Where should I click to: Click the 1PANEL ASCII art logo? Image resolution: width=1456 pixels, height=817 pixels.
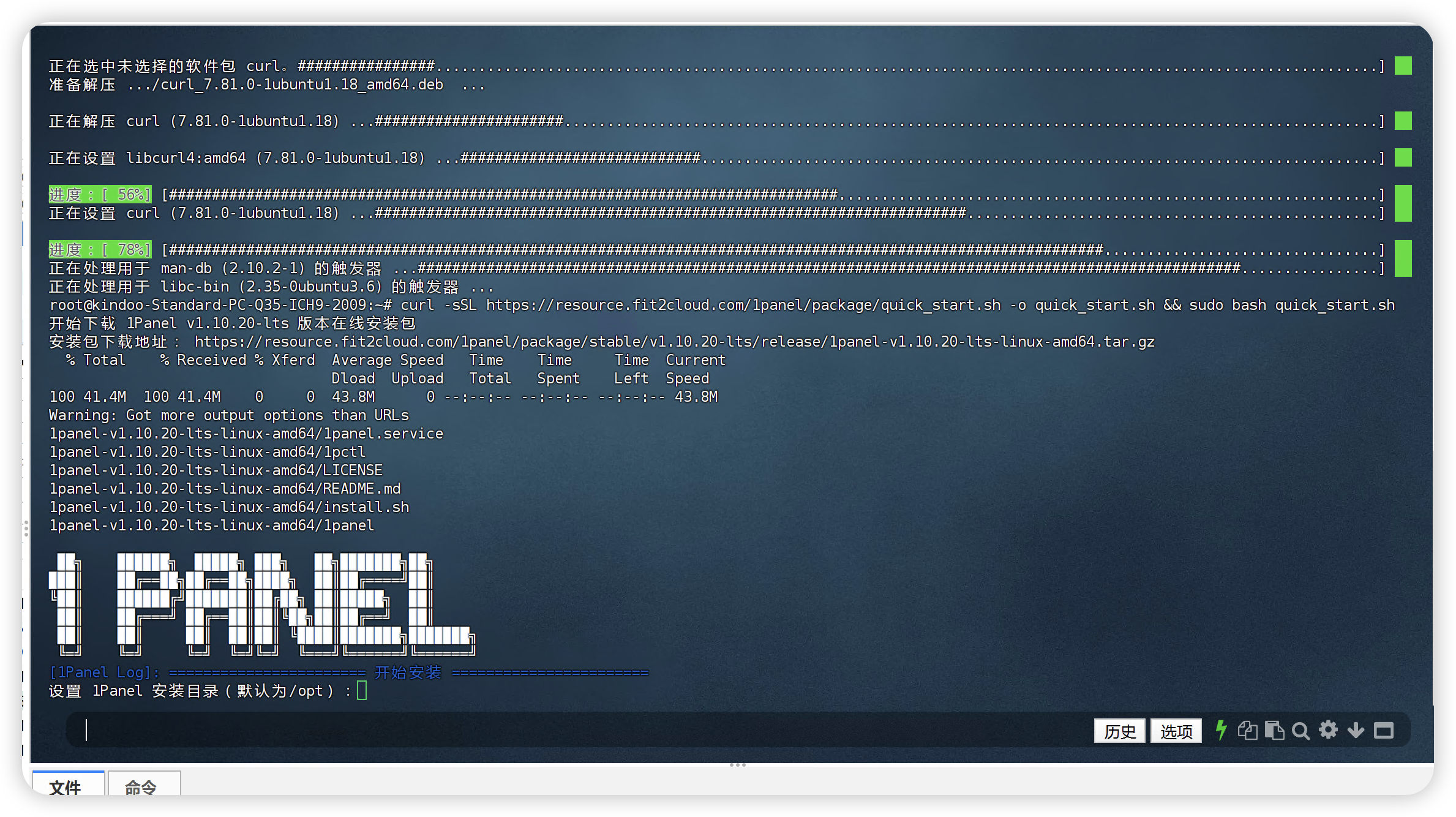262,604
